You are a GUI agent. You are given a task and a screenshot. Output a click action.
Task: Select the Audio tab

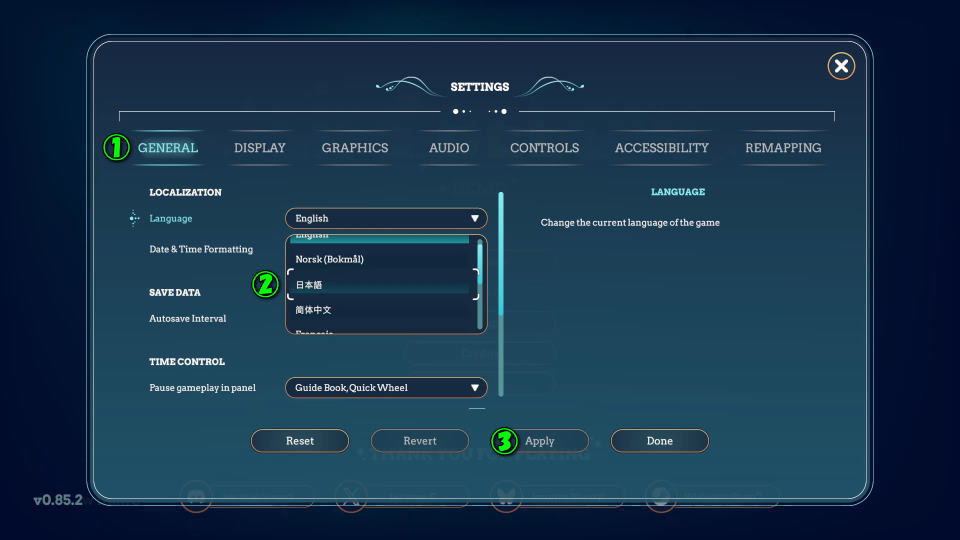(449, 148)
